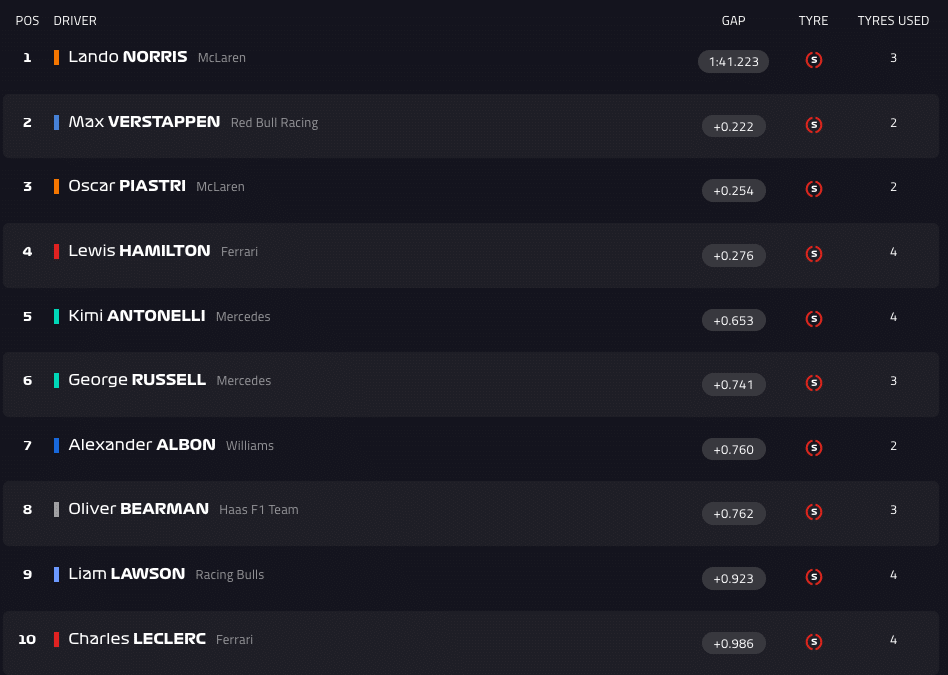This screenshot has height=675, width=948.
Task: Click the Haas F1 Team label
Action: click(259, 510)
